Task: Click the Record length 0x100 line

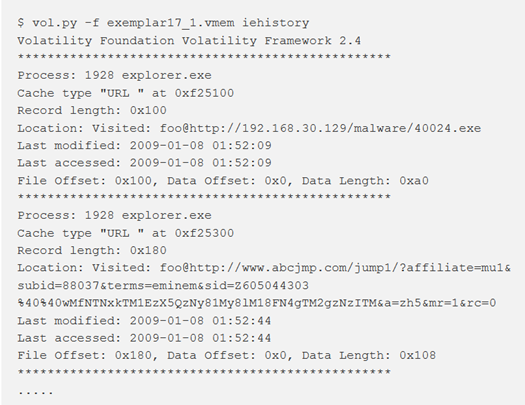Action: pos(92,110)
